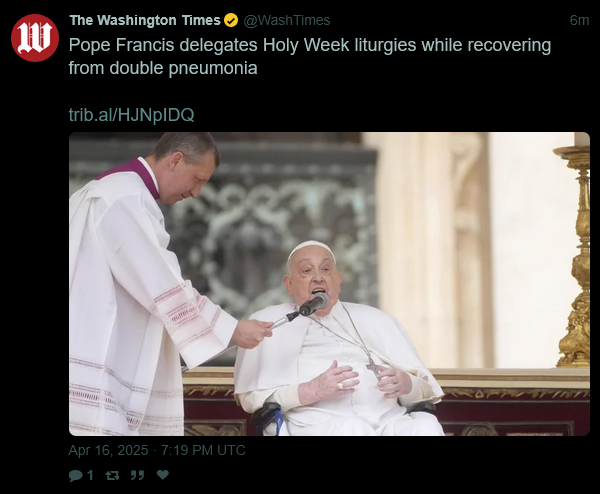Open the post via the 6m timestamp

tap(579, 20)
